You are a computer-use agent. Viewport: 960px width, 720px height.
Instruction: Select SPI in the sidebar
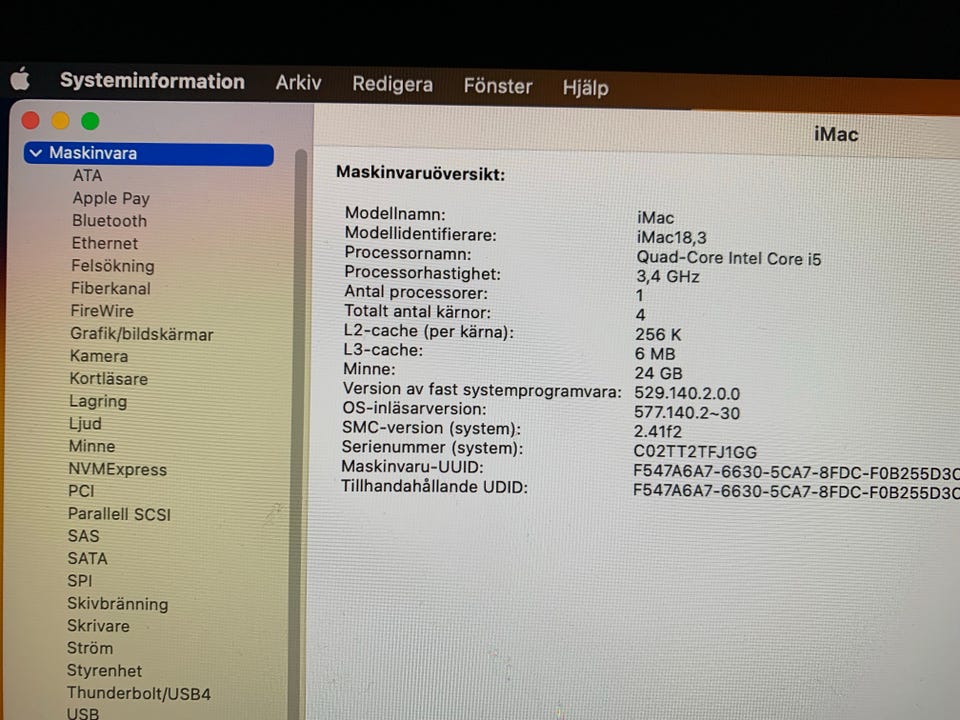click(80, 580)
